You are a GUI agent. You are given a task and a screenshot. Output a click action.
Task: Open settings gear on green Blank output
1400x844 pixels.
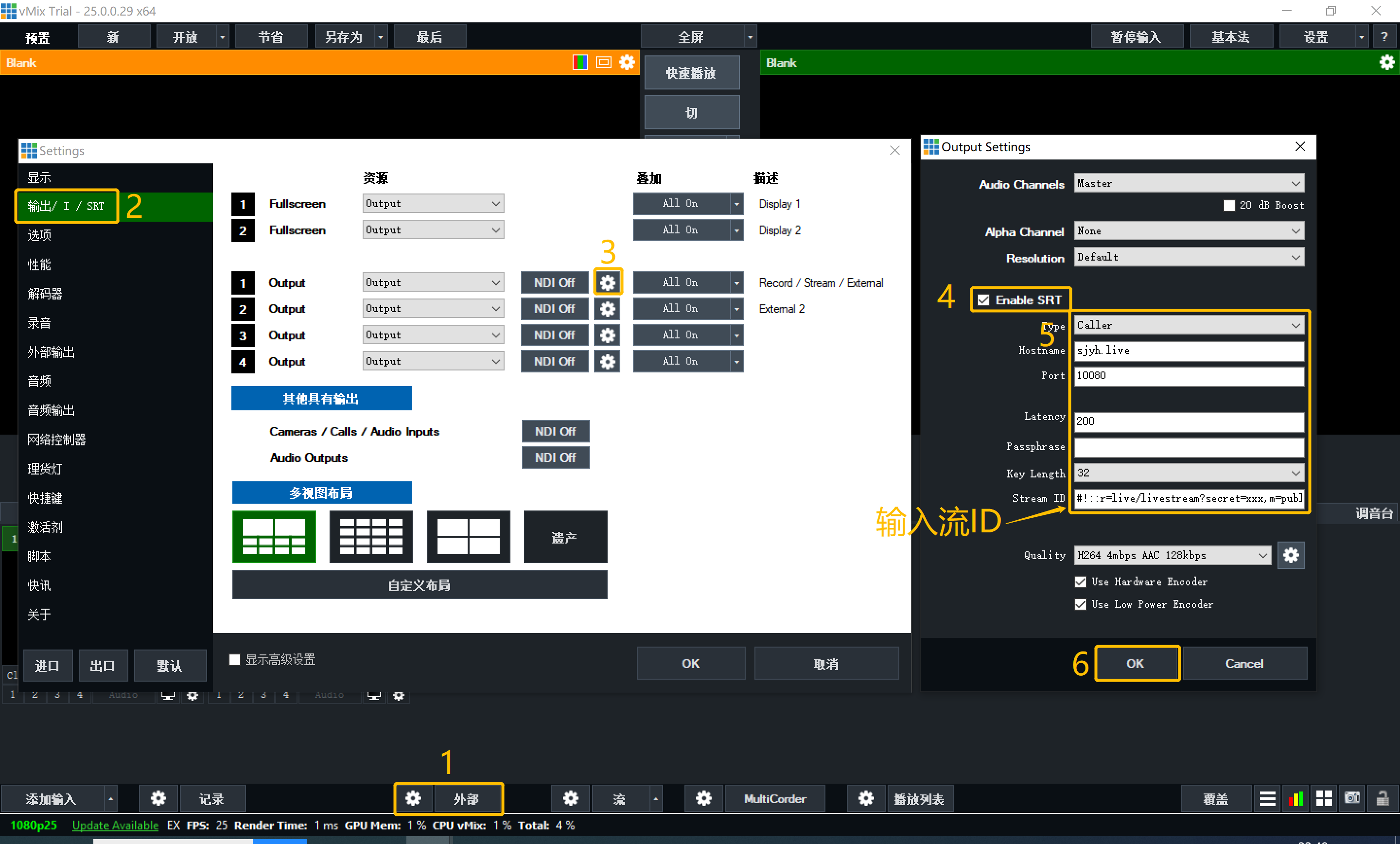tap(1386, 63)
